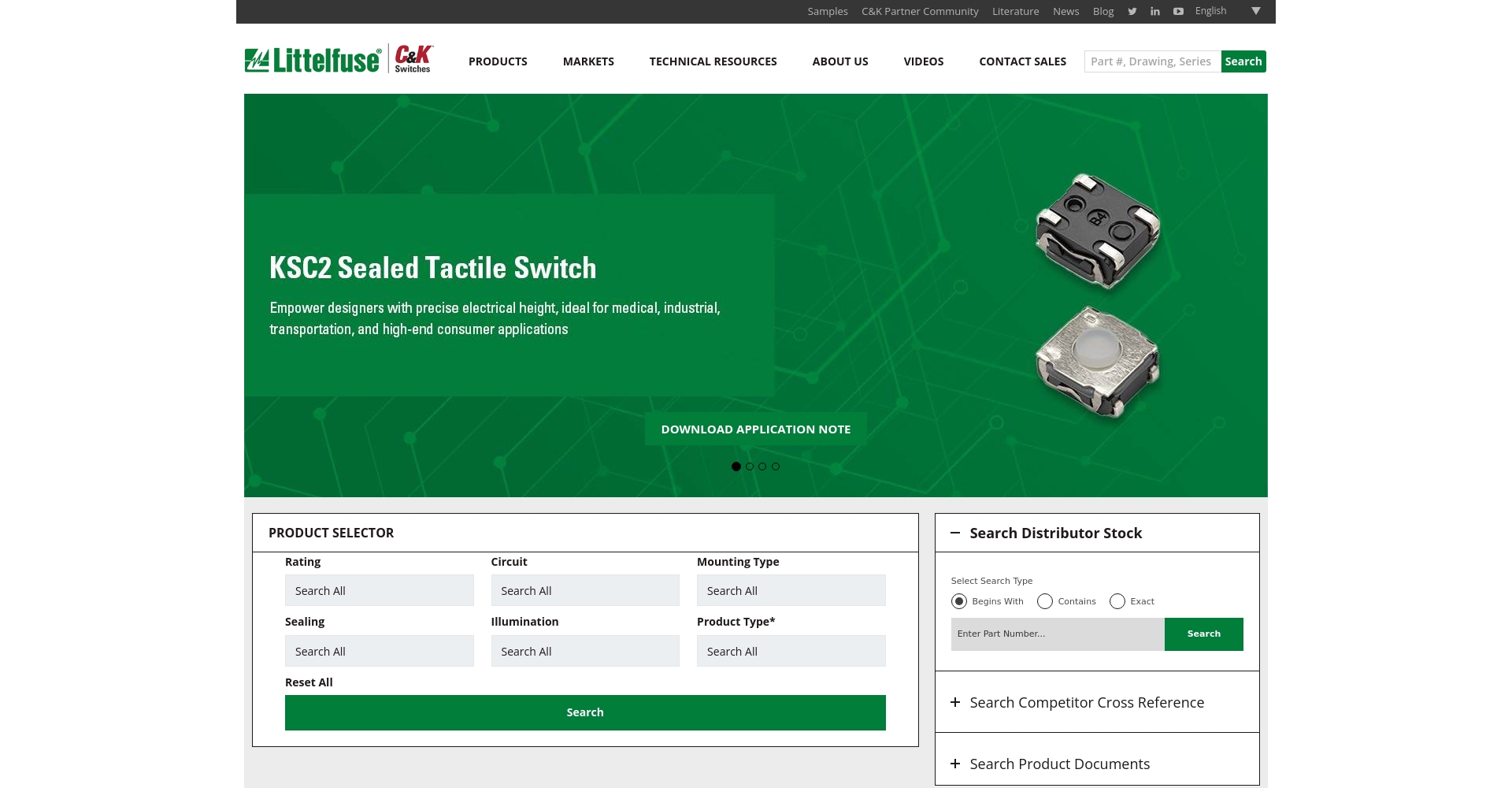Viewport: 1512px width, 788px height.
Task: Open the MARKETS menu
Action: [588, 61]
